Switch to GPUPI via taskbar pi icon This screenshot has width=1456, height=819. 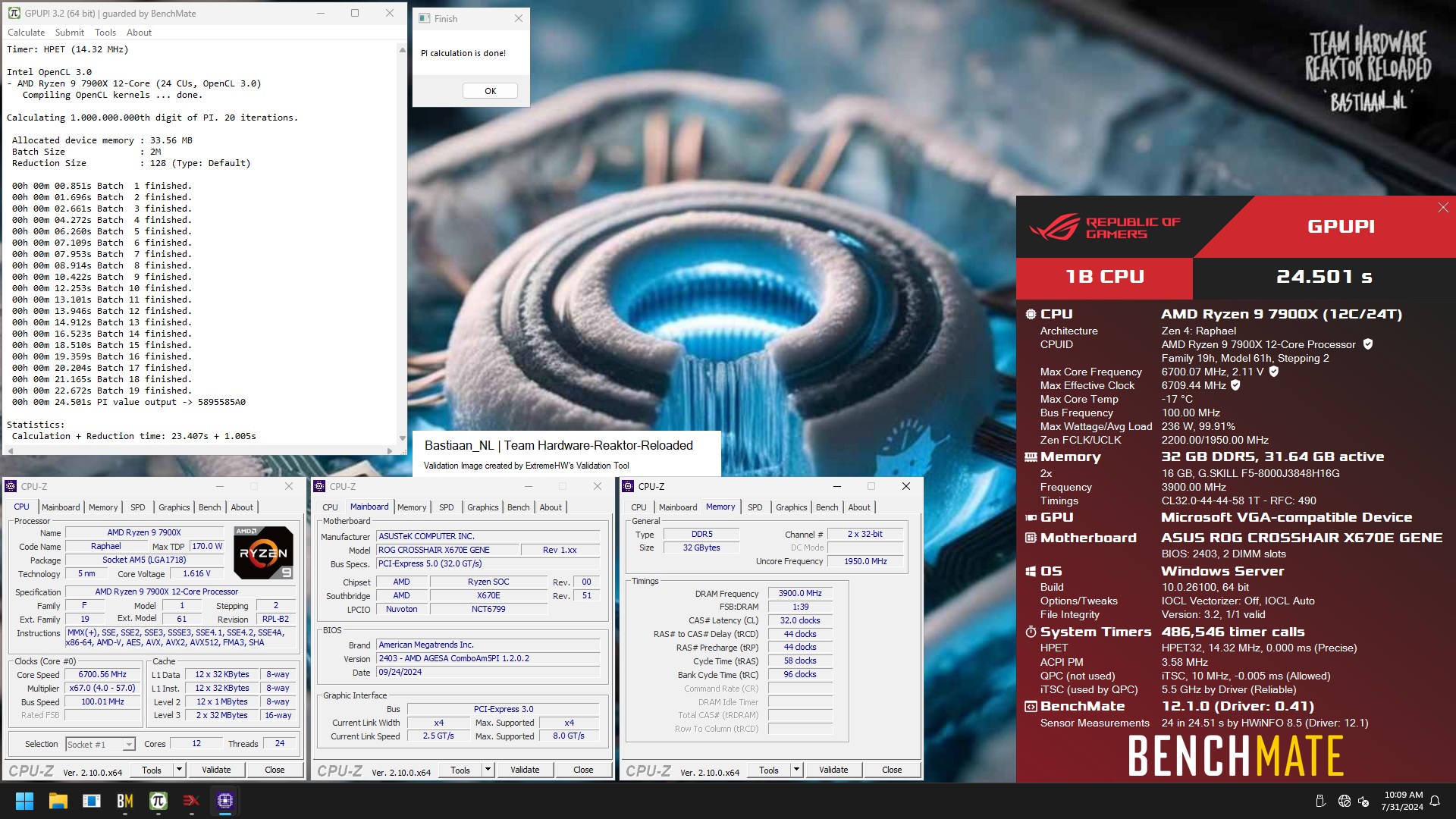158,801
